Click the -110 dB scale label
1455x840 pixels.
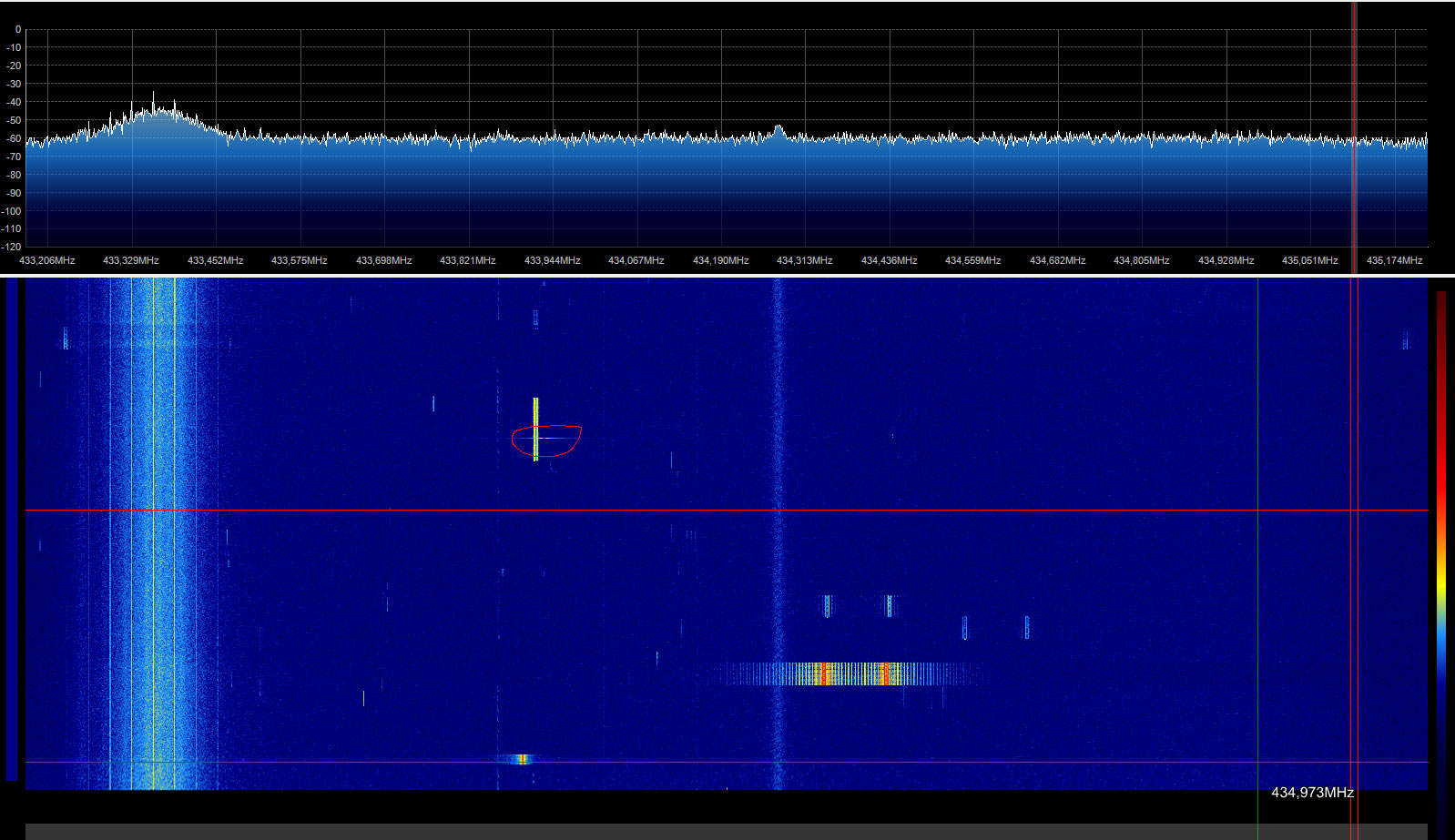[x=11, y=228]
